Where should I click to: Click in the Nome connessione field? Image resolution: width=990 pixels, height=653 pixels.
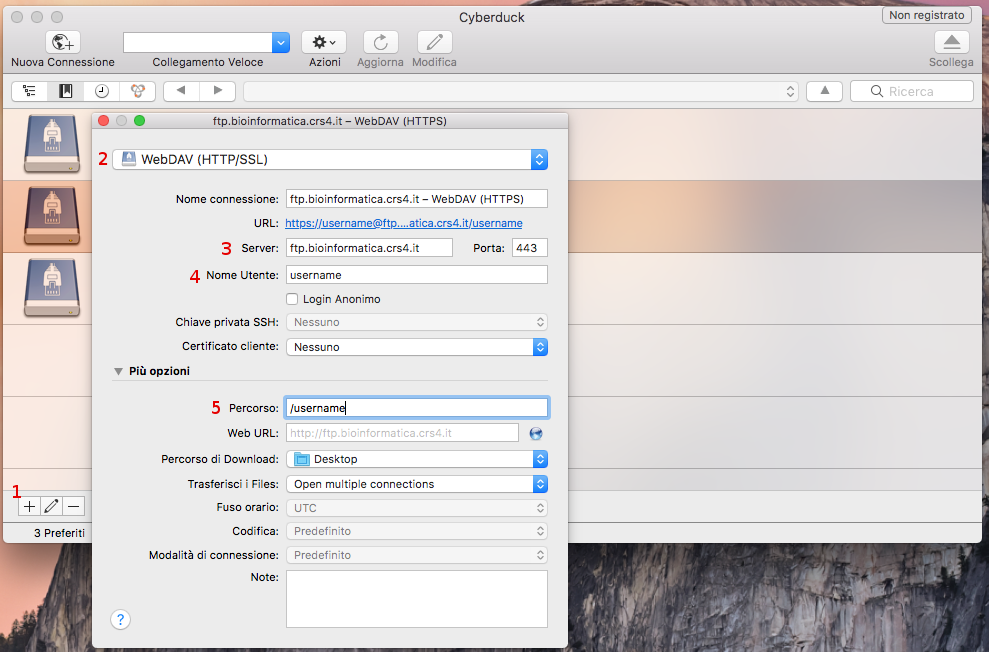pyautogui.click(x=417, y=199)
